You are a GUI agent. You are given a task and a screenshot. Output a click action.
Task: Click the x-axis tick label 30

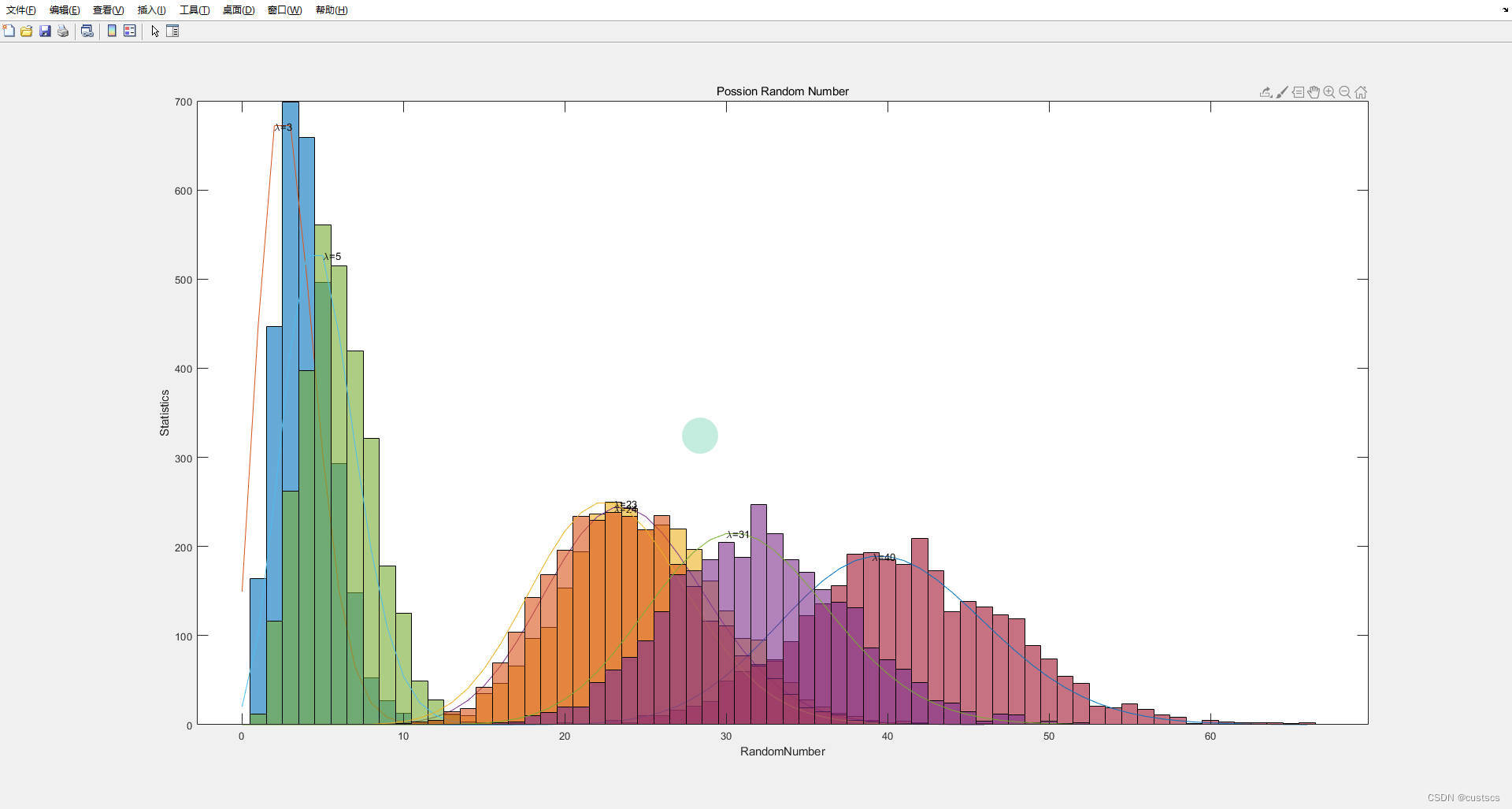click(726, 737)
